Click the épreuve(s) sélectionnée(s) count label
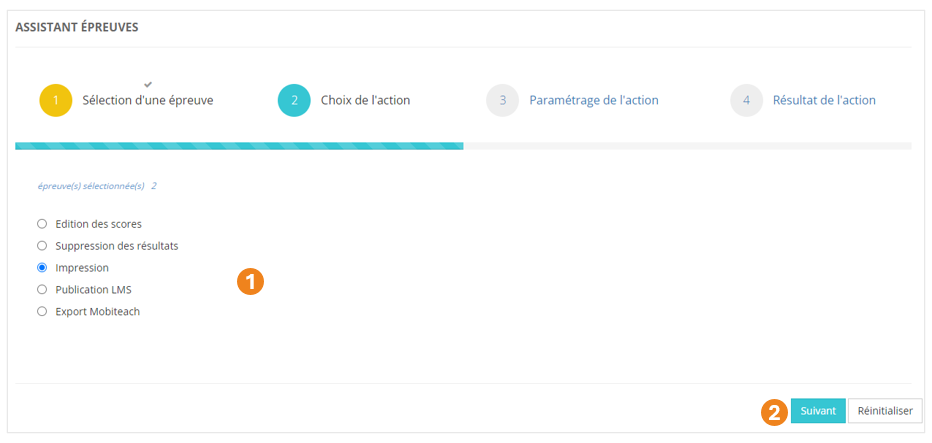Screen dimensions: 932x443 [97, 186]
